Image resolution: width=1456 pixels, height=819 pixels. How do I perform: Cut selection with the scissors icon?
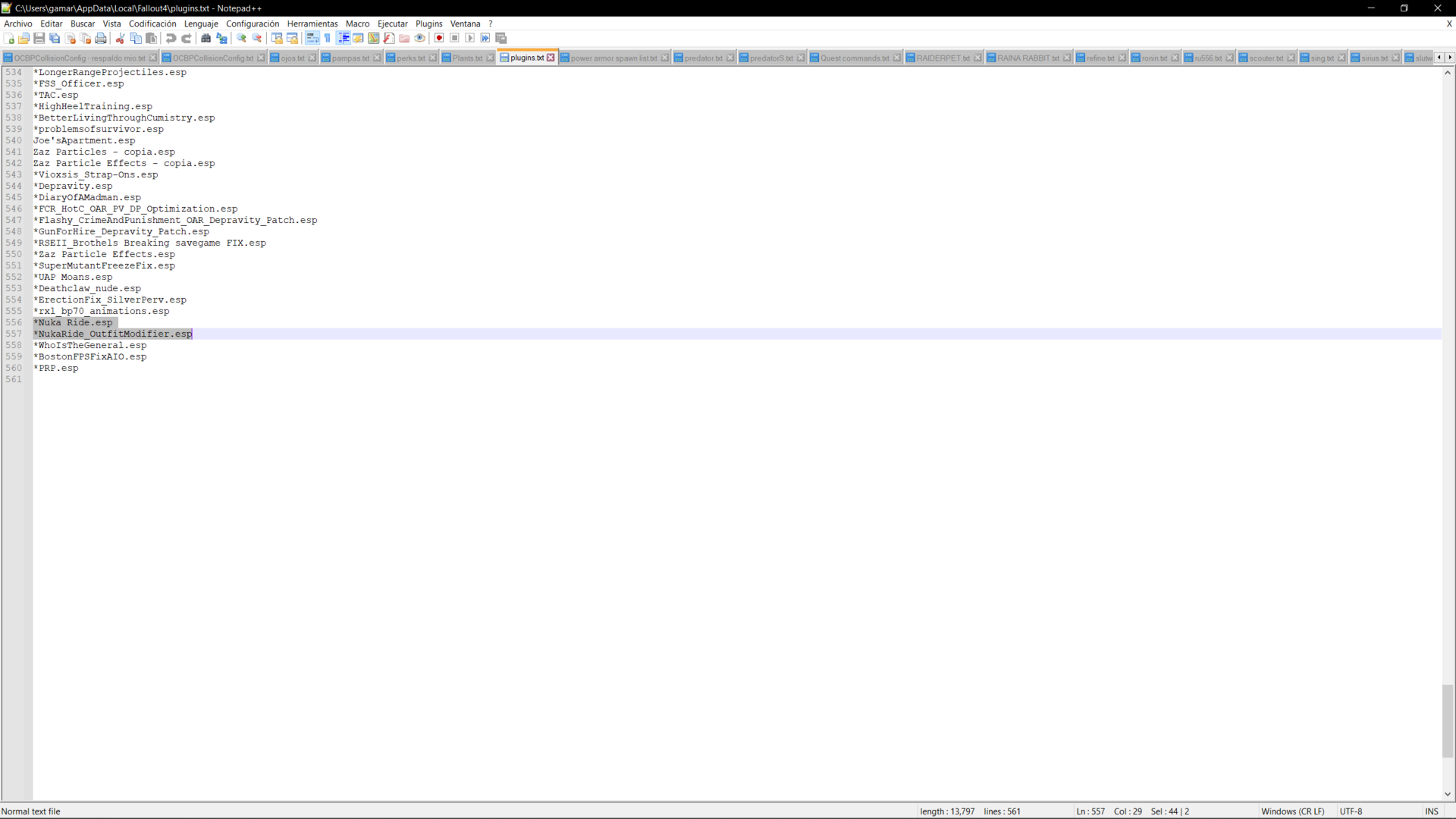point(120,38)
